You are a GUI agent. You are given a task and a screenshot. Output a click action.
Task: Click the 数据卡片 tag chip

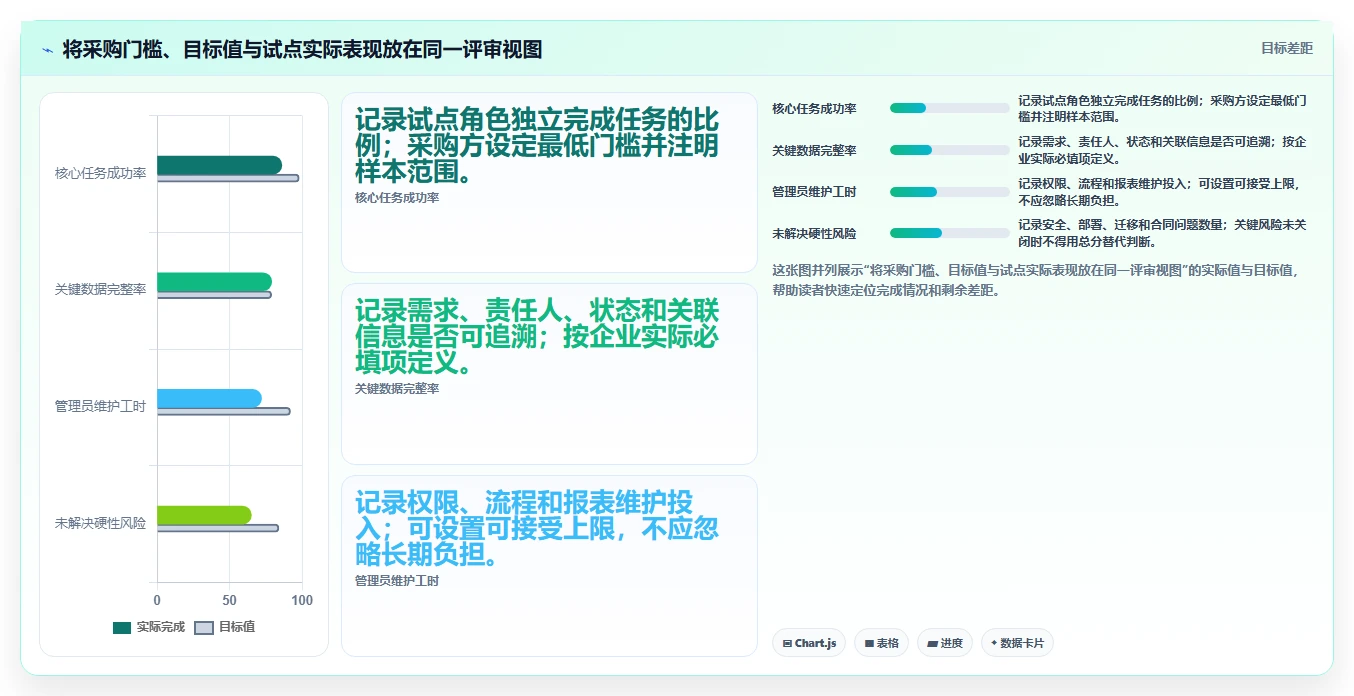coord(1017,643)
